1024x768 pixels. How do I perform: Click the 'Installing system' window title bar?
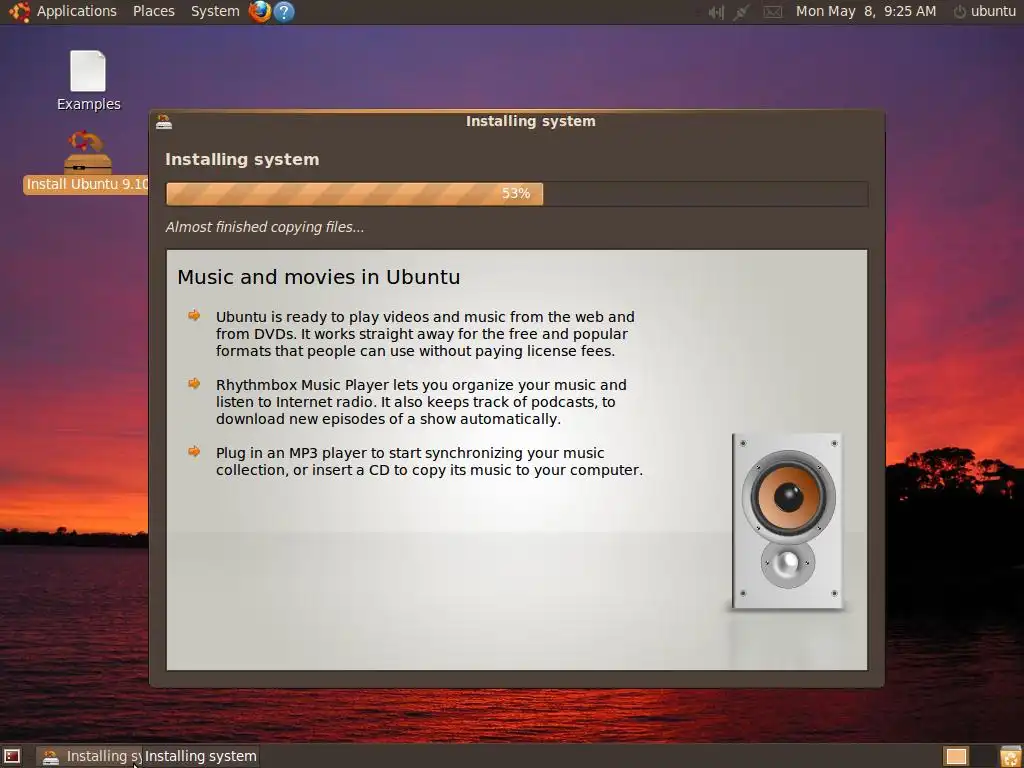(x=517, y=121)
